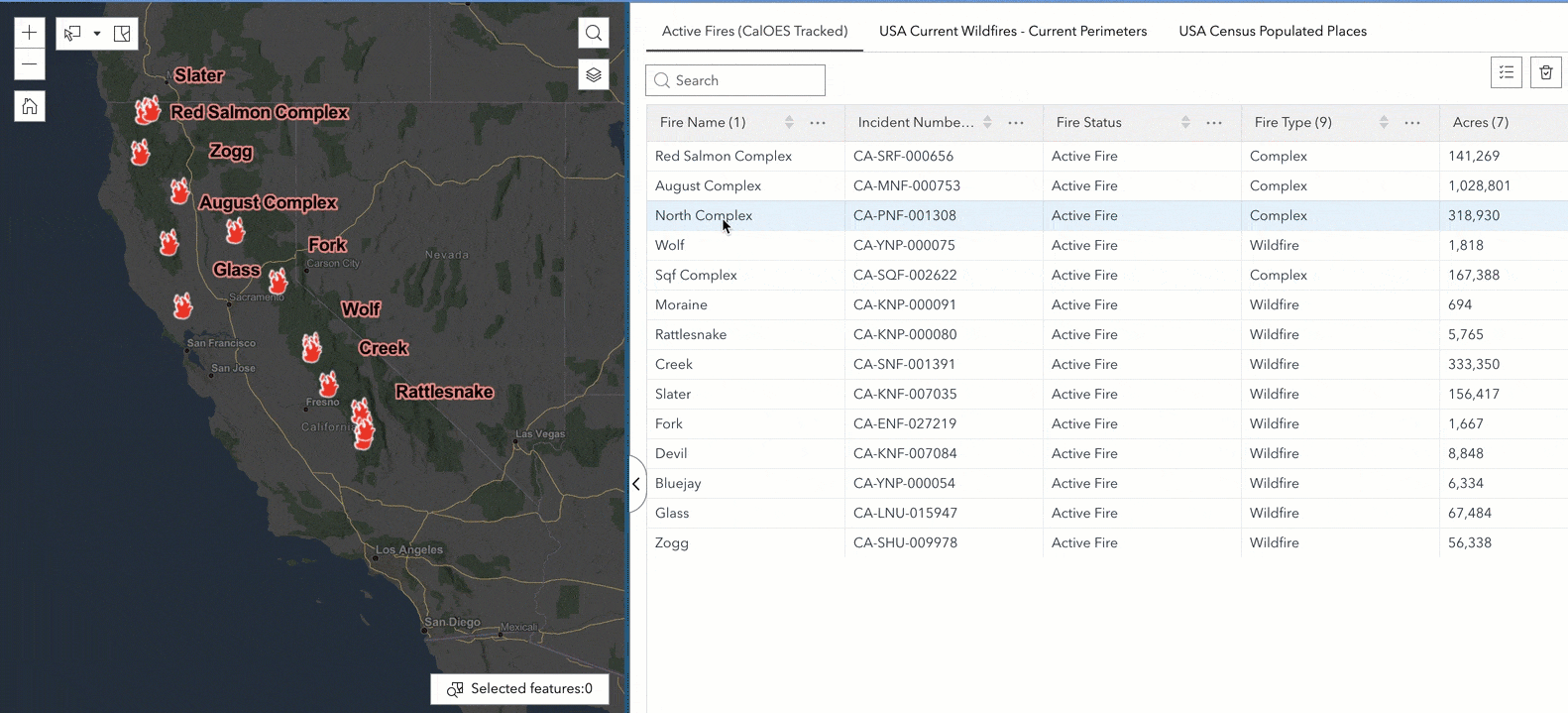Open Incident Number column options menu
The height and width of the screenshot is (713, 1568).
[1016, 122]
